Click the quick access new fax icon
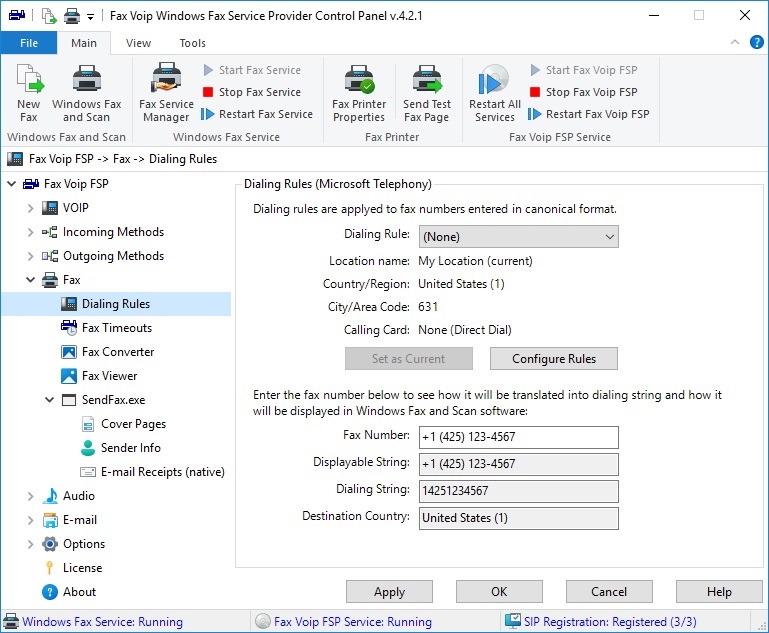 (49, 16)
